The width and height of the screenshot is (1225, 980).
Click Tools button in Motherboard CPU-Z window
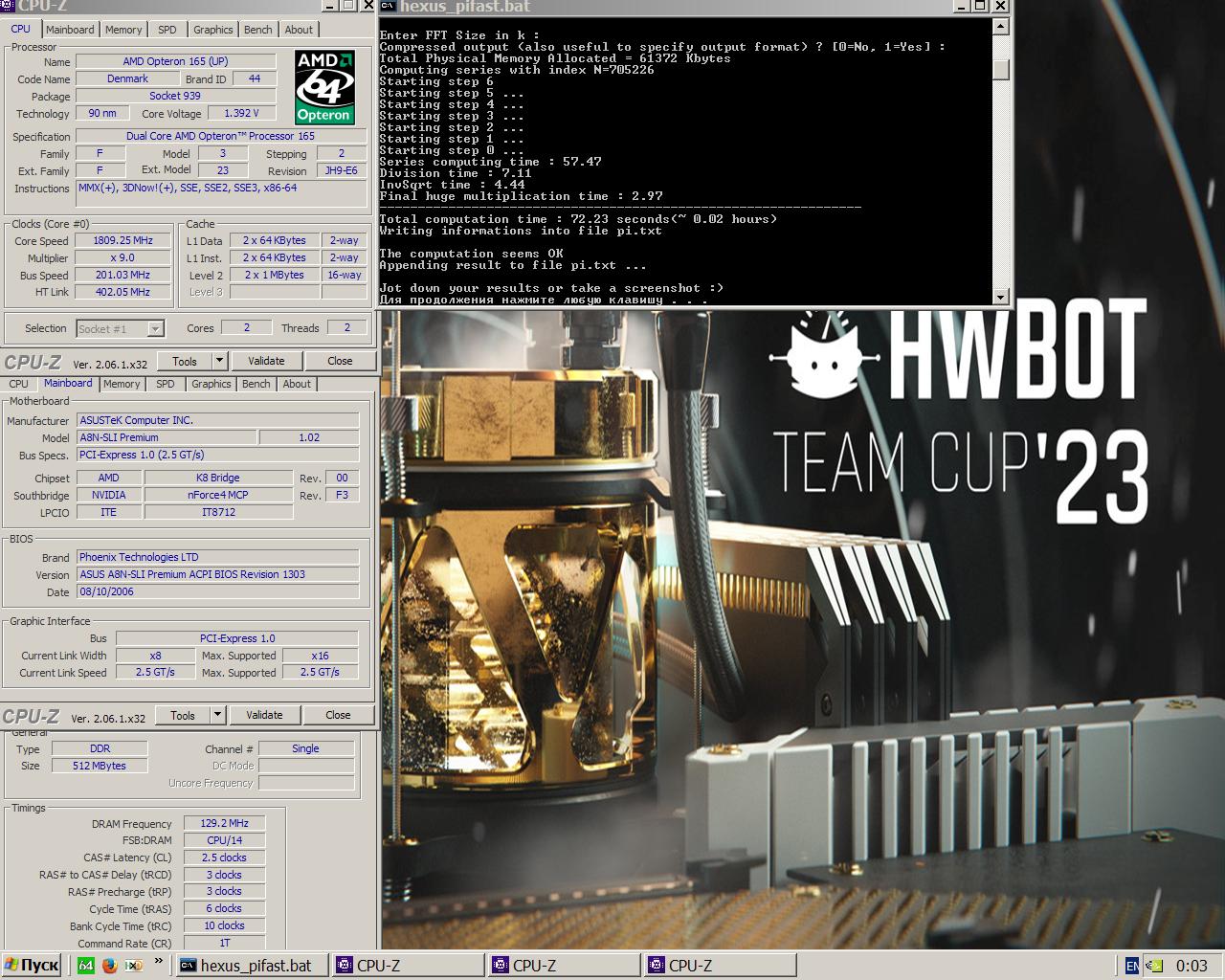[183, 715]
